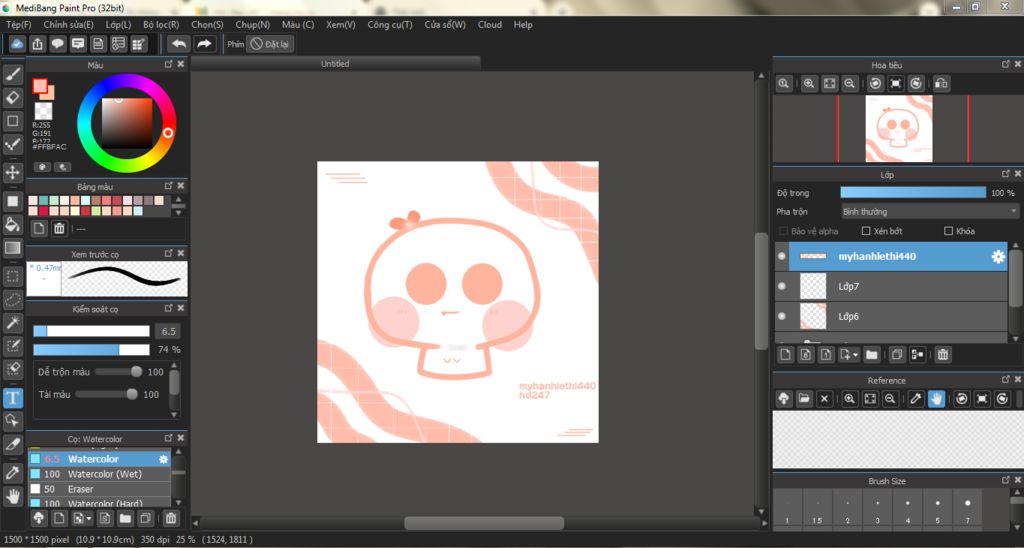Toggle the Xén bớt clipping checkbox
This screenshot has width=1024, height=548.
(866, 231)
